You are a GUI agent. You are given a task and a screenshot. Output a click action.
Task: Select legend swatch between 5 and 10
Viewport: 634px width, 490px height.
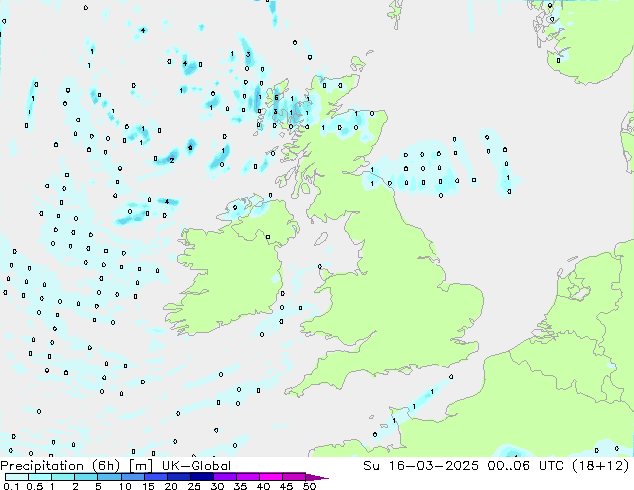tap(109, 477)
